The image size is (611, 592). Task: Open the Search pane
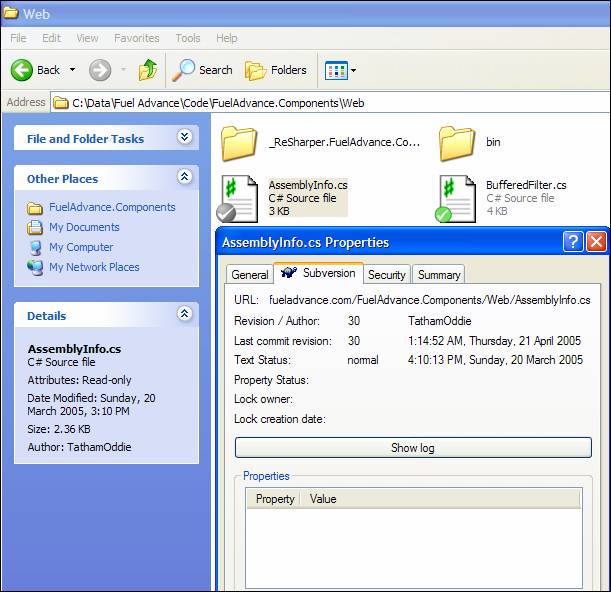pyautogui.click(x=202, y=70)
